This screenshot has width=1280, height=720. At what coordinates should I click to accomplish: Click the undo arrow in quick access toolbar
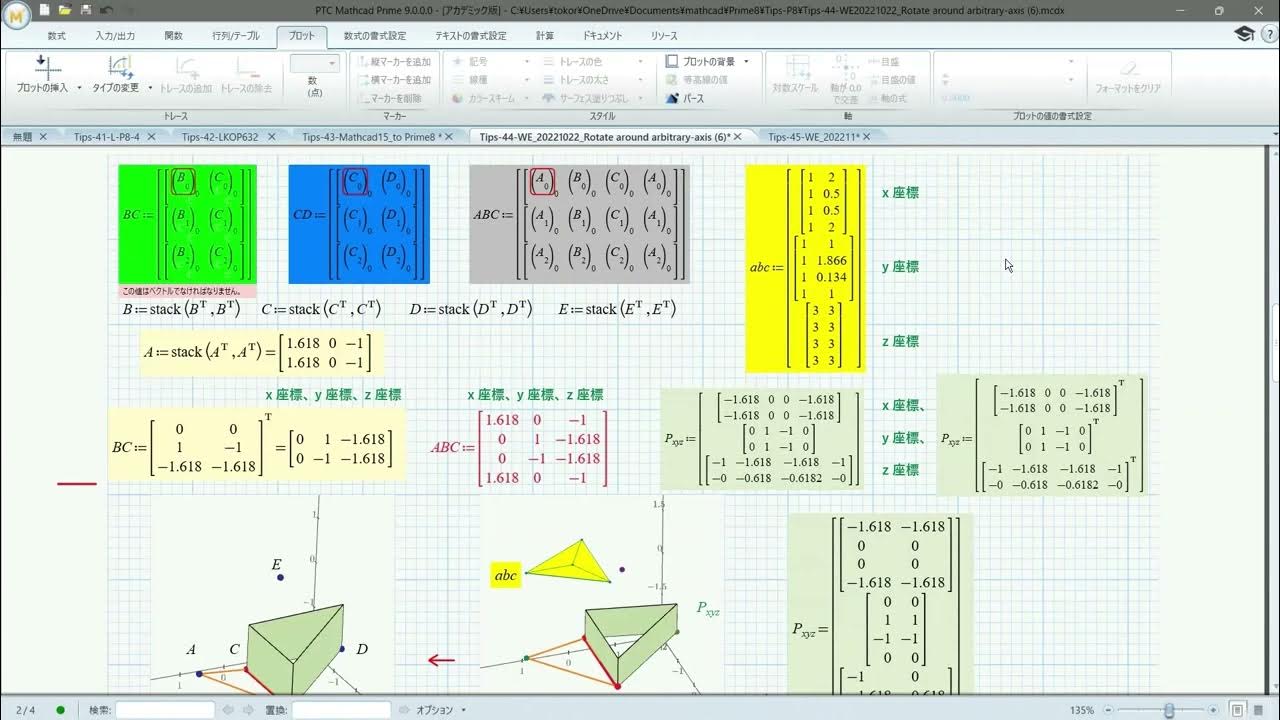(x=106, y=11)
